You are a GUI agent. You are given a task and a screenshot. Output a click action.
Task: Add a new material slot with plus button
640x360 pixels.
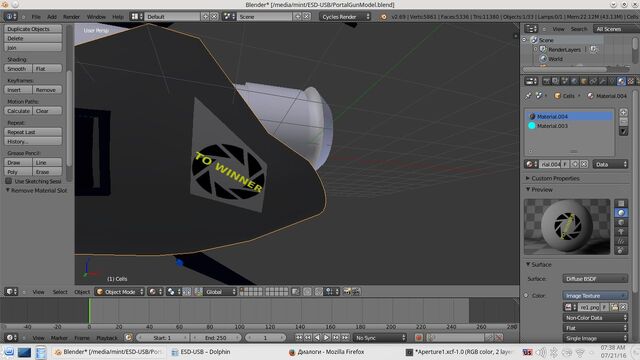pyautogui.click(x=623, y=112)
